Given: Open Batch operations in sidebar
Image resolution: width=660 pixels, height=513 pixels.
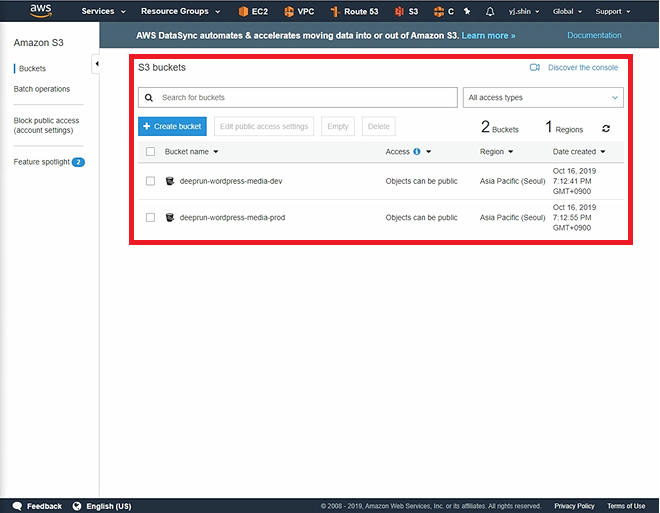Looking at the screenshot, I should coord(42,89).
